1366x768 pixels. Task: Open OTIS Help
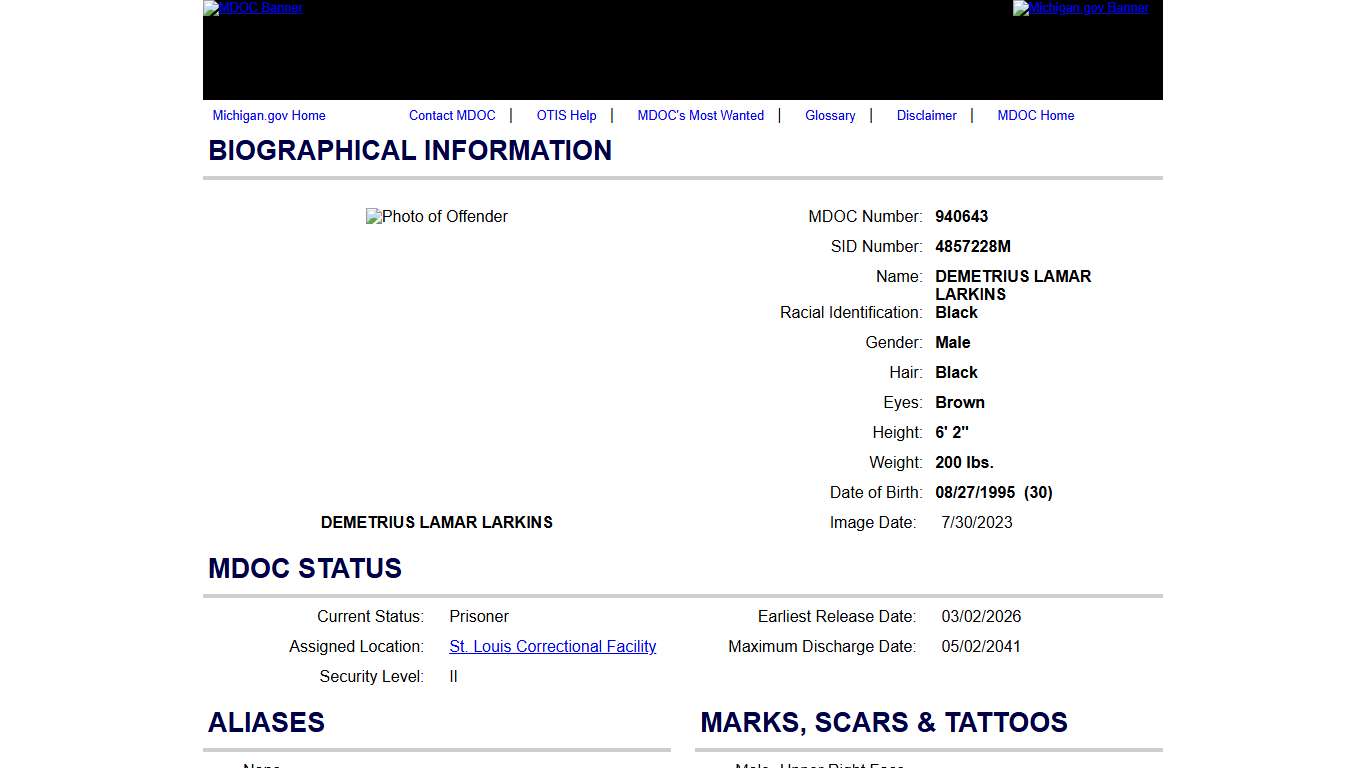pos(566,115)
